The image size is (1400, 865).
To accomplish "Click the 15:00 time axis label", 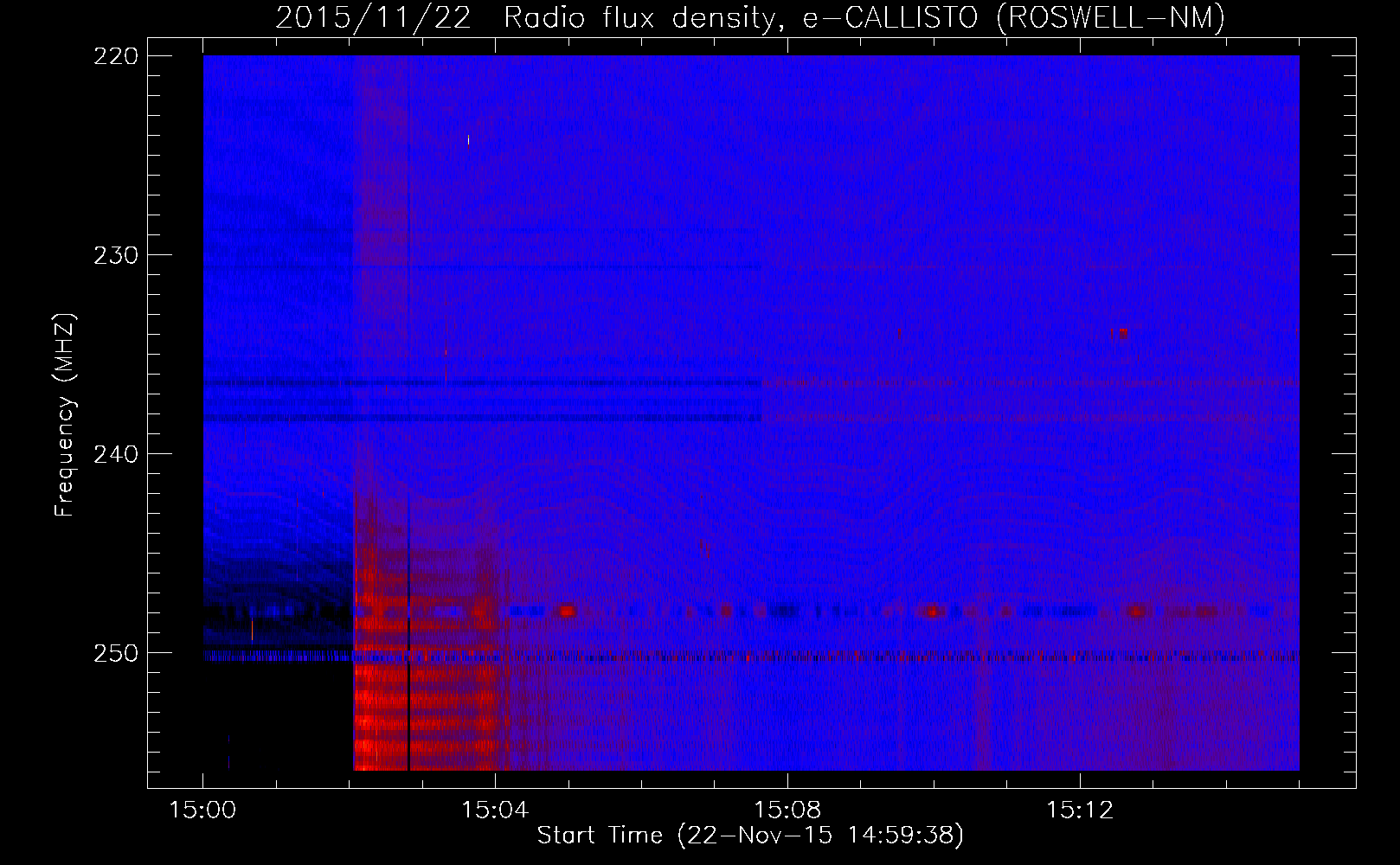I will pos(203,811).
